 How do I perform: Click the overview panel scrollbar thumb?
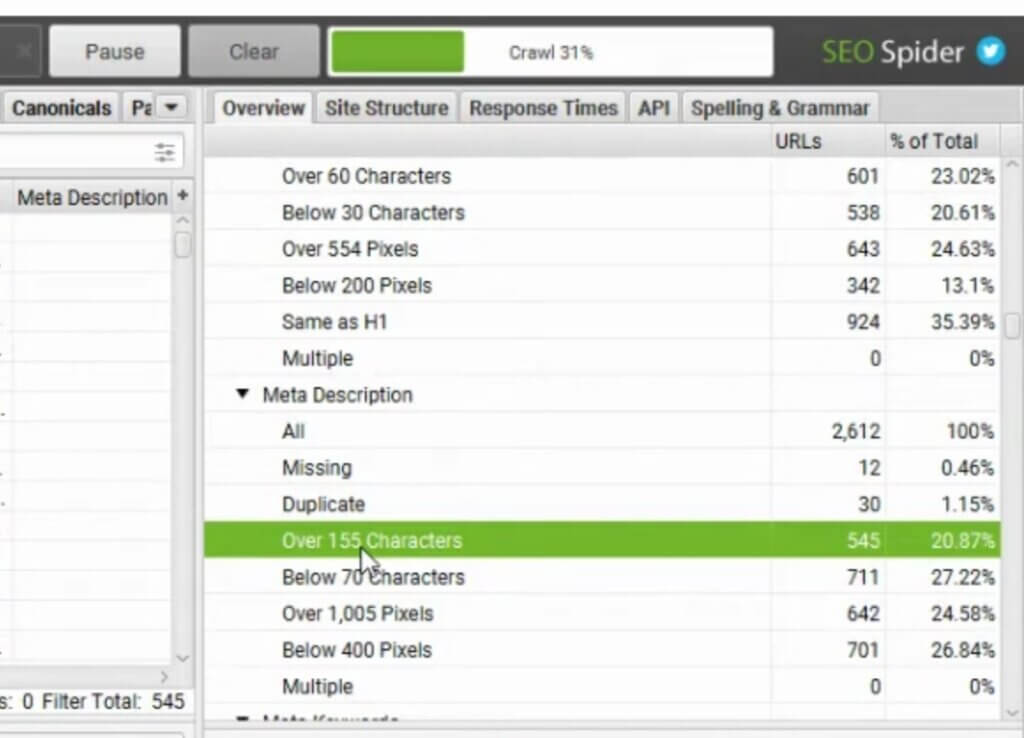tap(1012, 325)
